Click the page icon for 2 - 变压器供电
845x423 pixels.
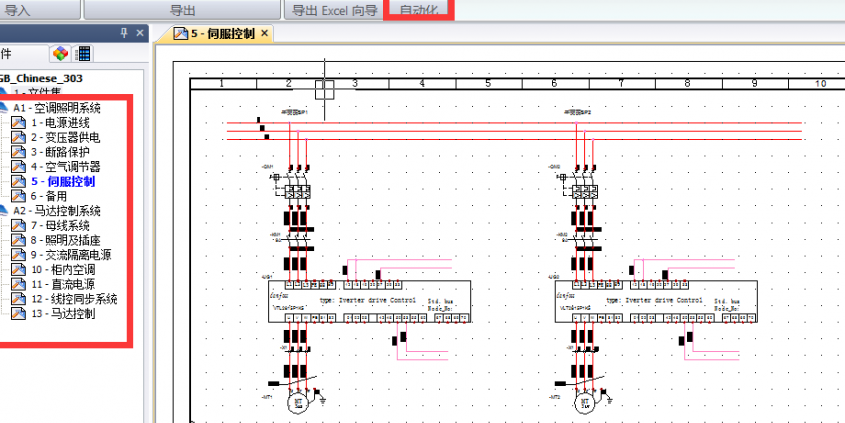coord(19,137)
